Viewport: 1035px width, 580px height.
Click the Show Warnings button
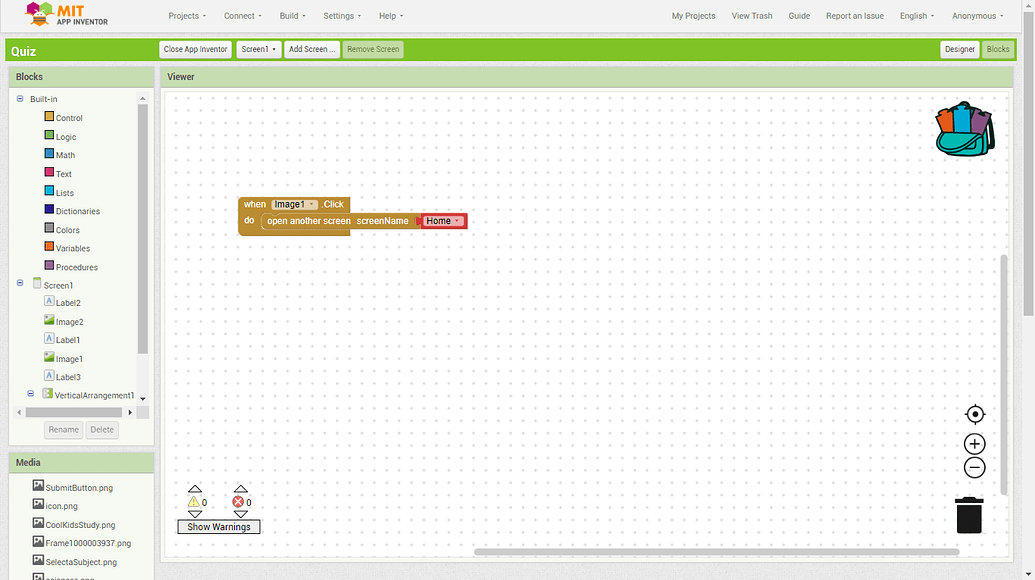pyautogui.click(x=218, y=526)
